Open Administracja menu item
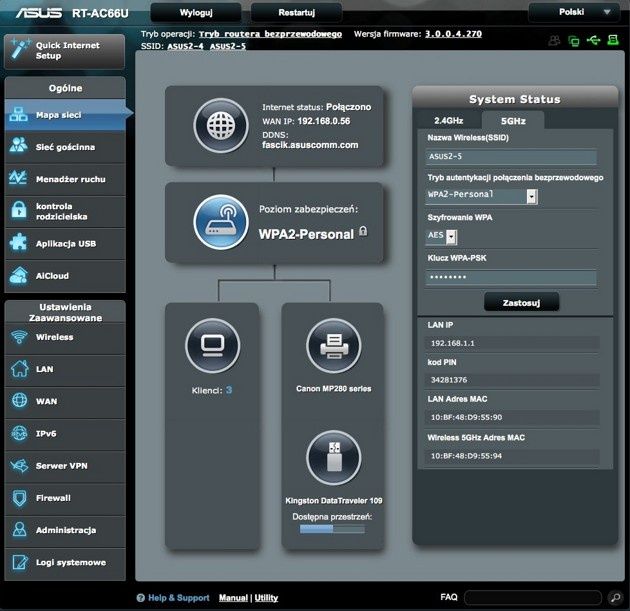The height and width of the screenshot is (611, 630). 65,530
